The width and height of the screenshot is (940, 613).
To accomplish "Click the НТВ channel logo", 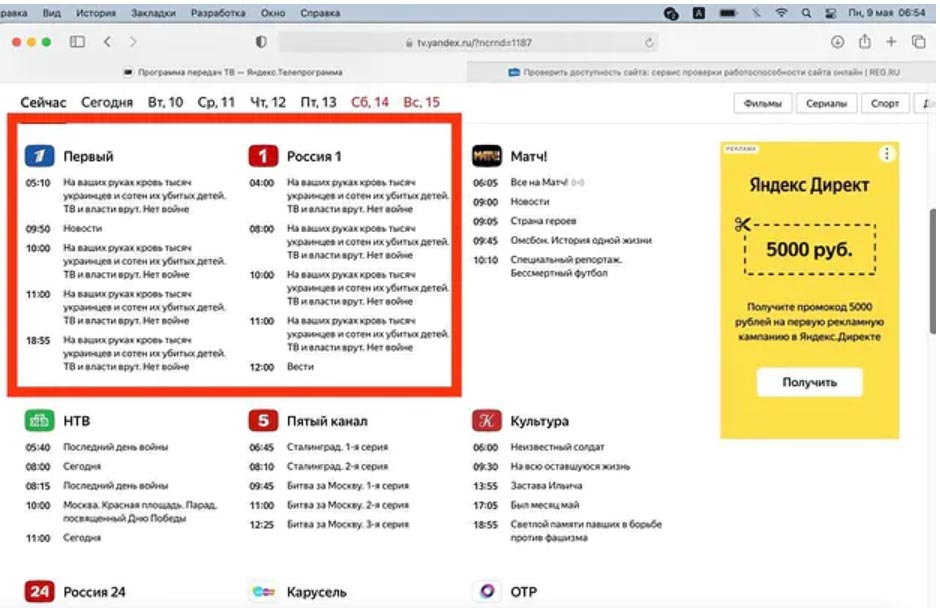I will [x=40, y=421].
